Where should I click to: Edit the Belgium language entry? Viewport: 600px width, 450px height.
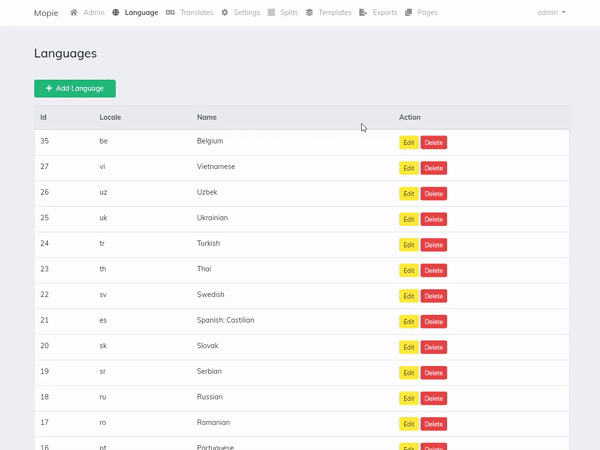pyautogui.click(x=408, y=143)
